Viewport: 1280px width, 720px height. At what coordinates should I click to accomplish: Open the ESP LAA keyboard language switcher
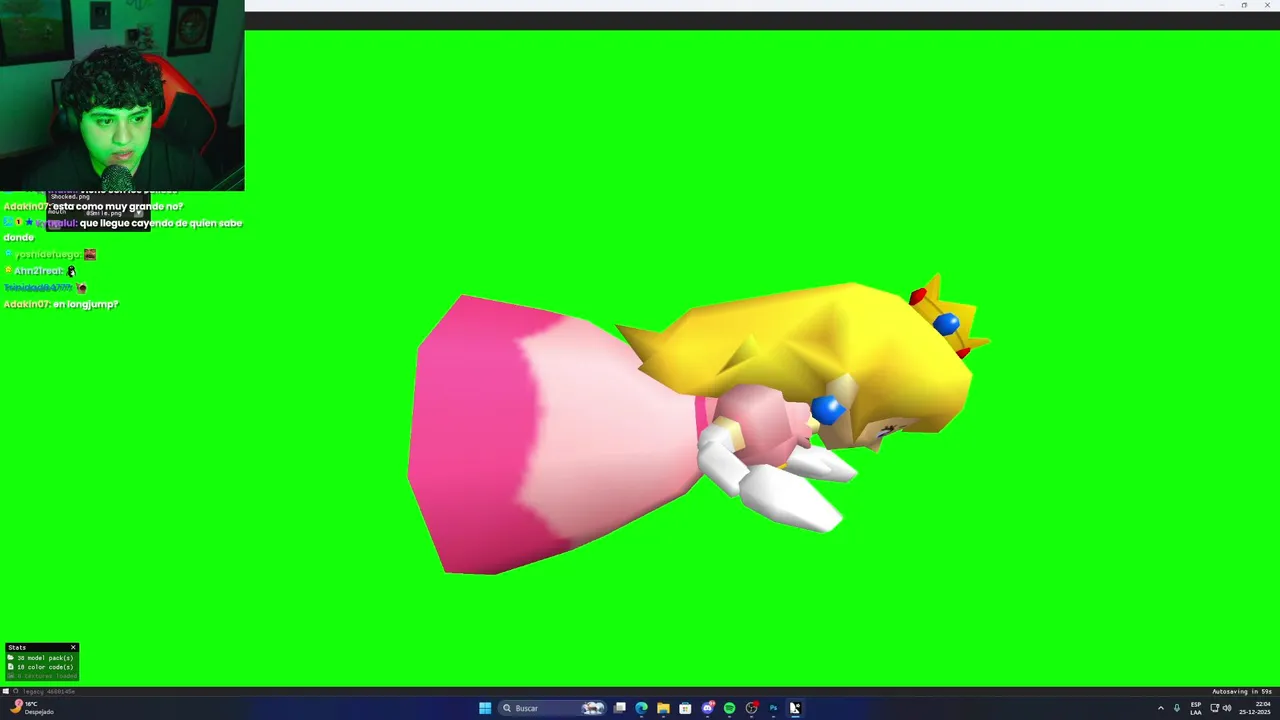(x=1196, y=708)
